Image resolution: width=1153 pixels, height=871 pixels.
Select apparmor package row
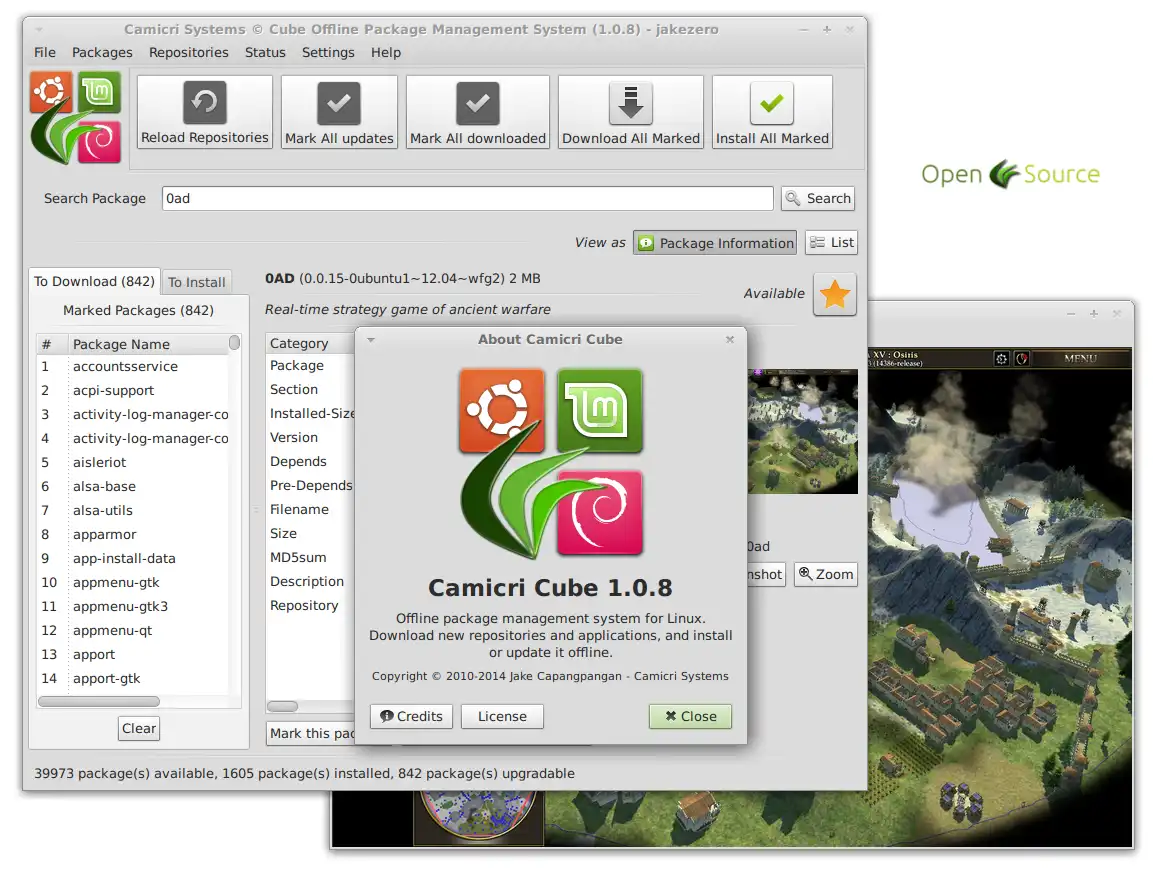[133, 535]
